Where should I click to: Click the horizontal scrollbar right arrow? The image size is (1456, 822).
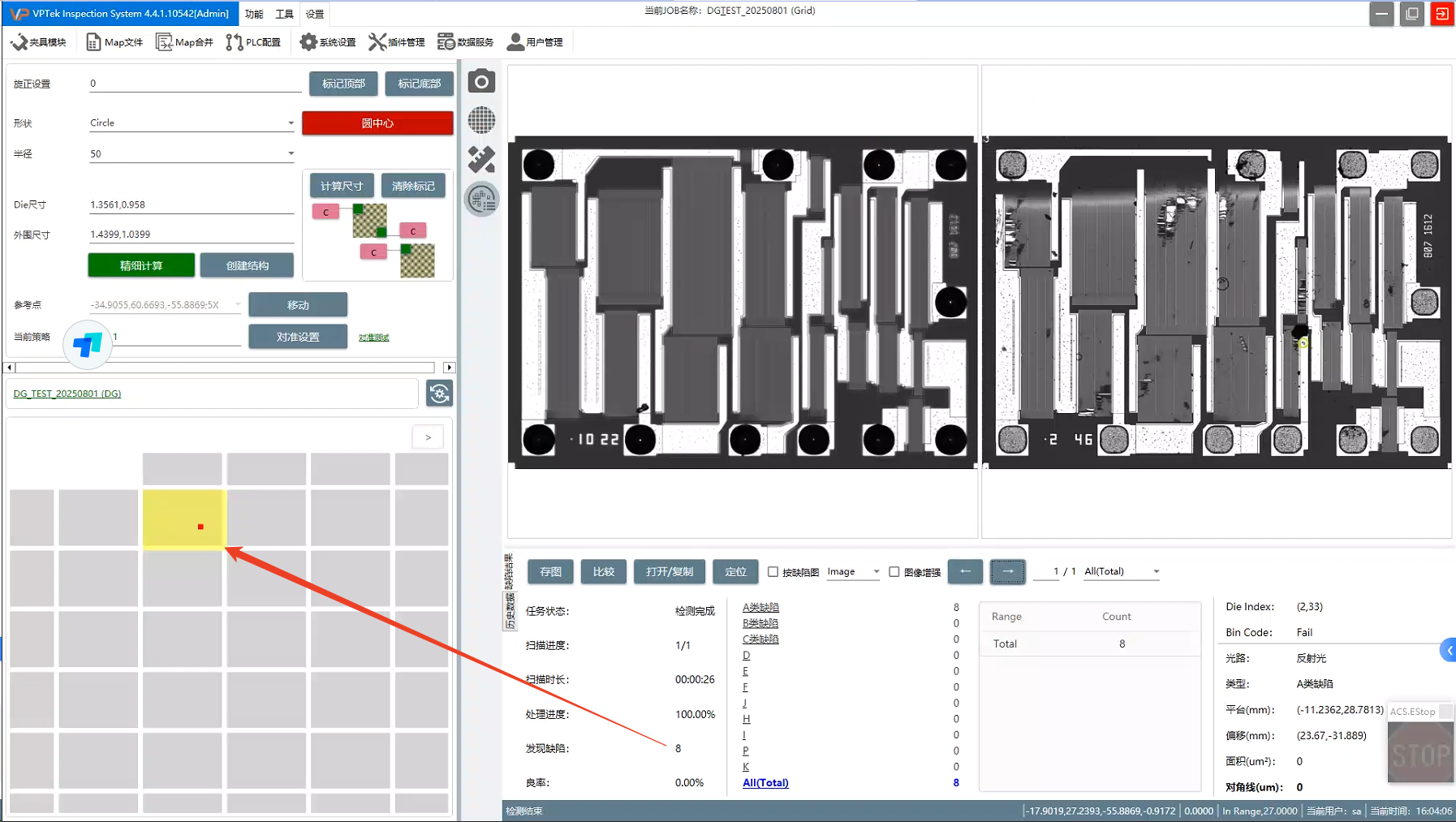tap(449, 368)
